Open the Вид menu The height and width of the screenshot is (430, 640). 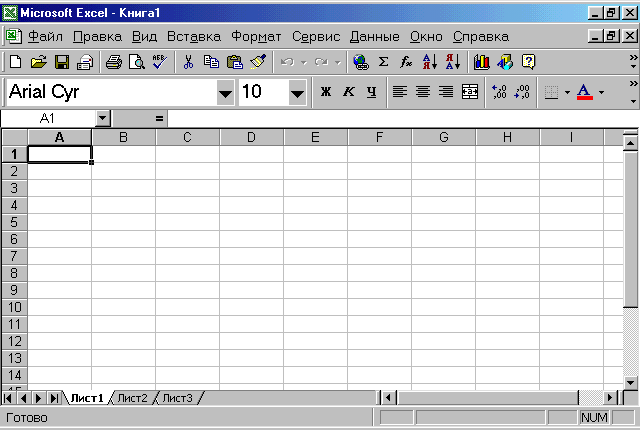pos(144,37)
